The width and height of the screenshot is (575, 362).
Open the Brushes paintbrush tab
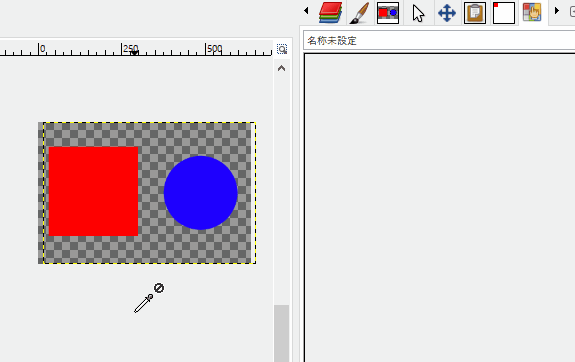pos(359,13)
